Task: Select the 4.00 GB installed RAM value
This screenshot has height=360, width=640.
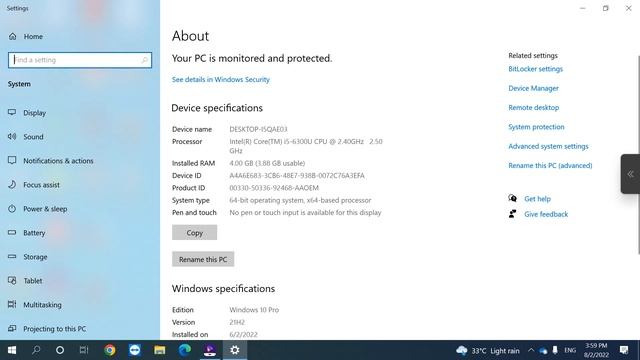Action: click(267, 163)
